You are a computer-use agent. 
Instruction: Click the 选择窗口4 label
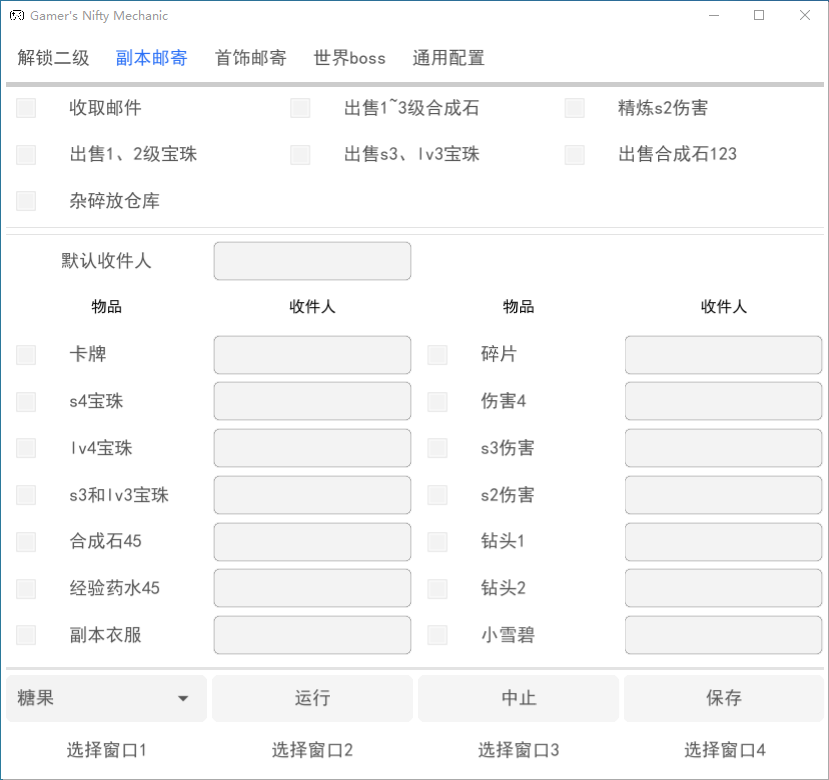[724, 750]
